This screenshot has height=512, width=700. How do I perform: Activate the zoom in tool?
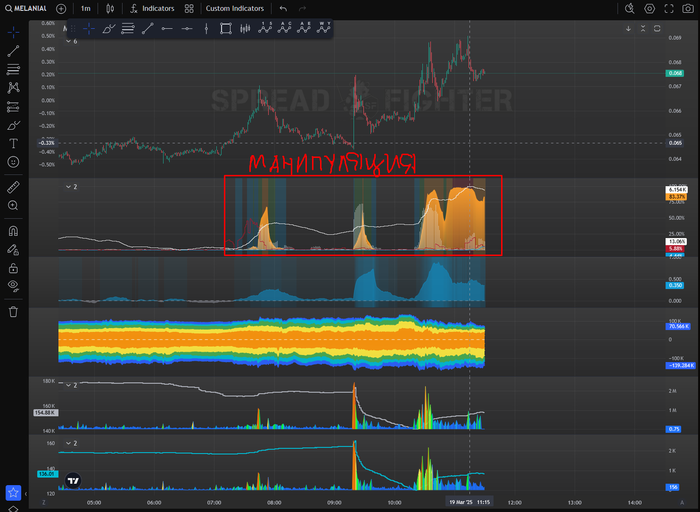(x=13, y=205)
